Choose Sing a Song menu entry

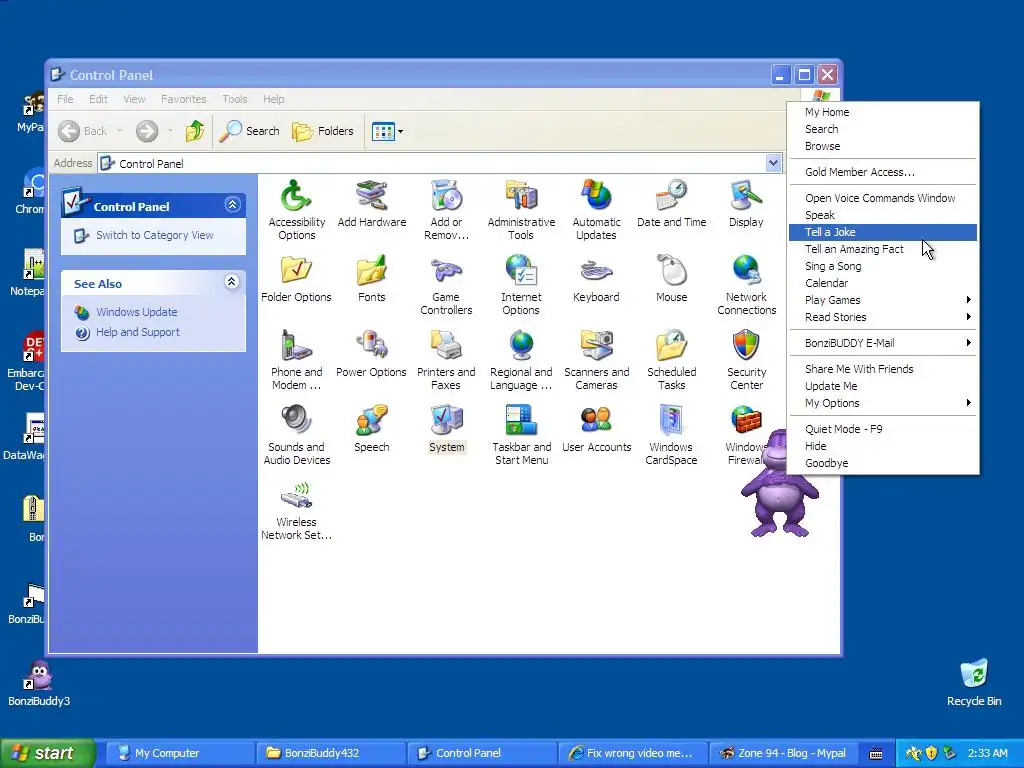point(882,266)
